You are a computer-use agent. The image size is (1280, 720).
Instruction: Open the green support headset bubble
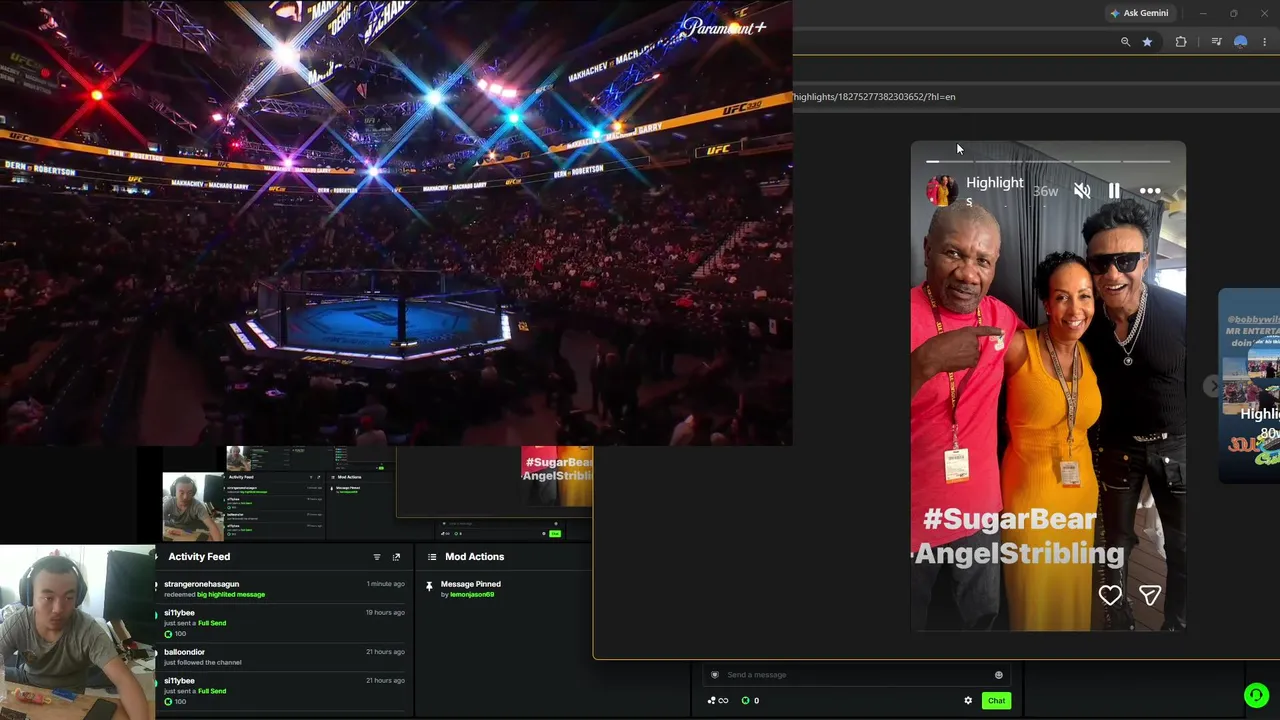(x=1257, y=695)
